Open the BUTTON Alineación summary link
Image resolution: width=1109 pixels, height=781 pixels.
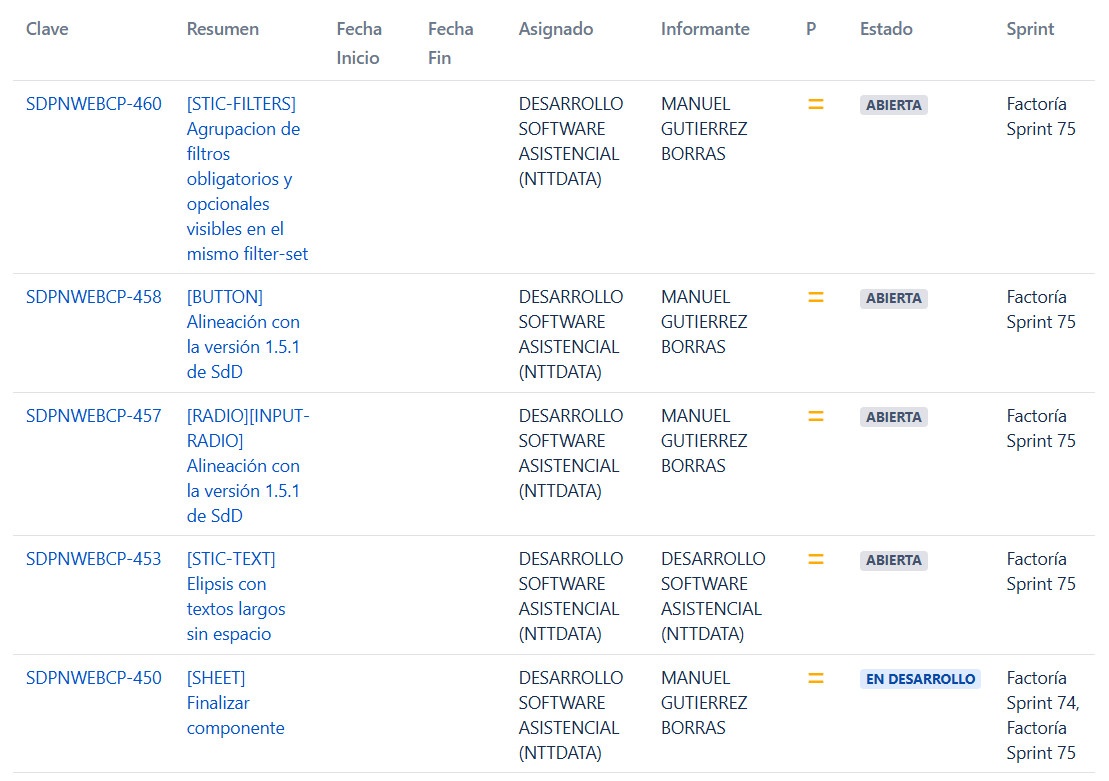(243, 335)
